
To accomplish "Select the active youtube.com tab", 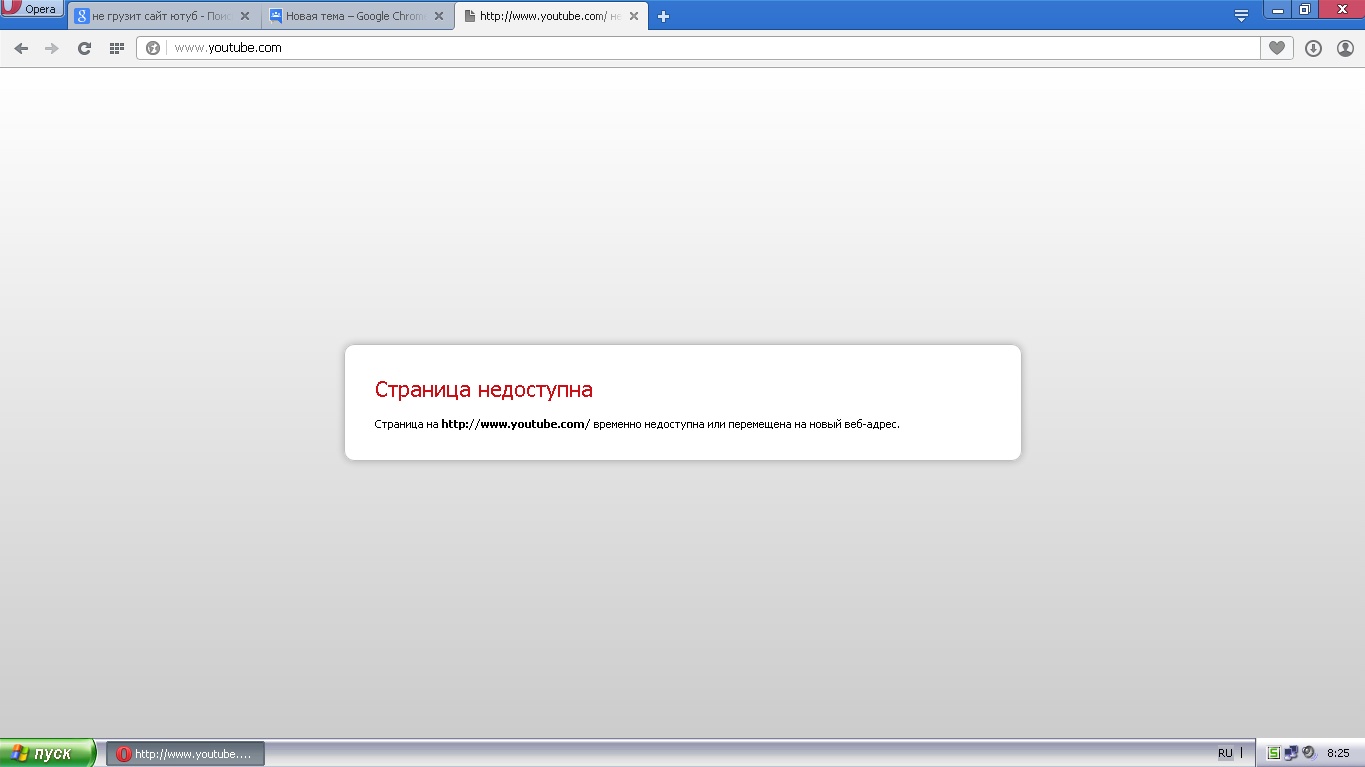I will [552, 16].
